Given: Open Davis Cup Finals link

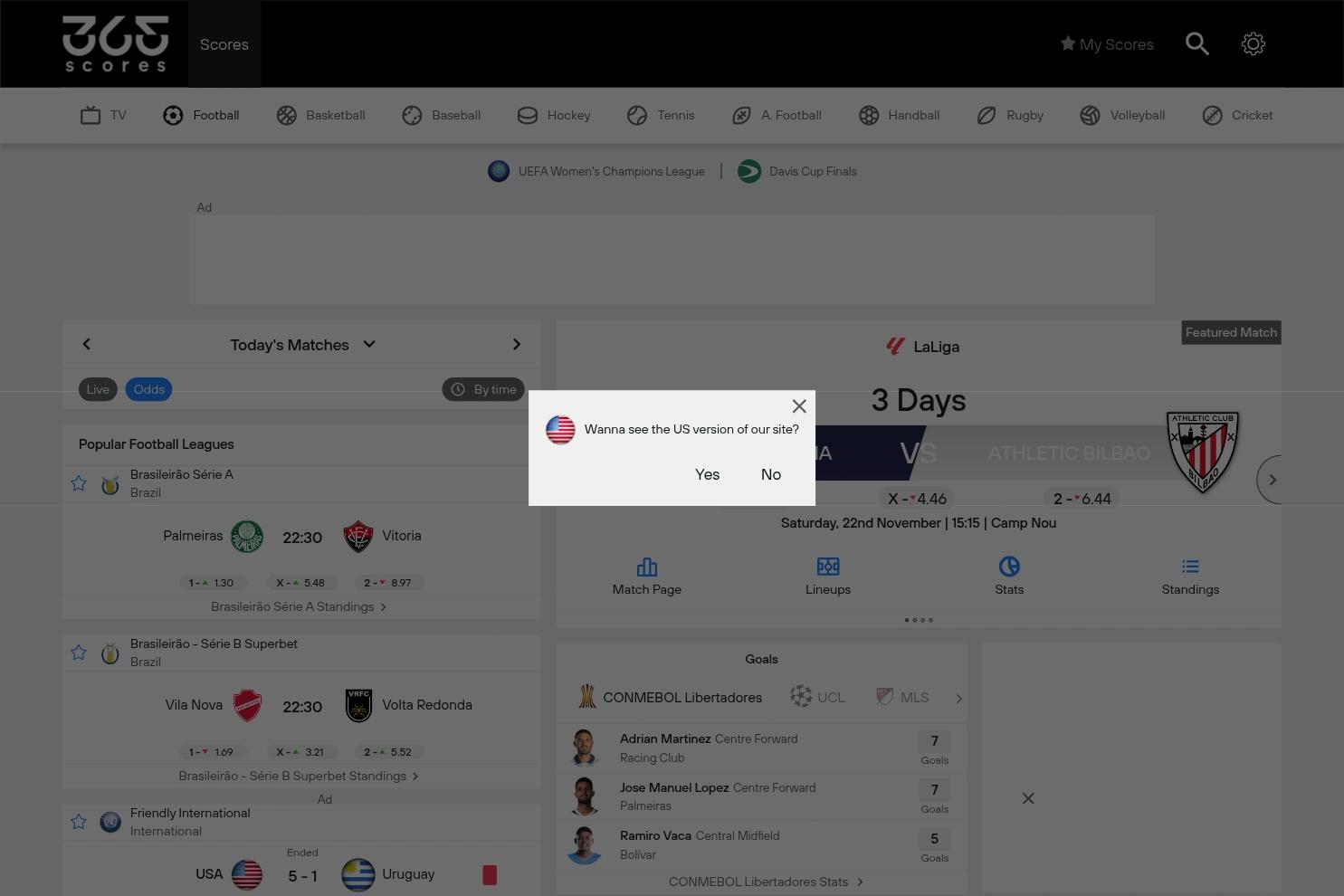Looking at the screenshot, I should coord(797,171).
